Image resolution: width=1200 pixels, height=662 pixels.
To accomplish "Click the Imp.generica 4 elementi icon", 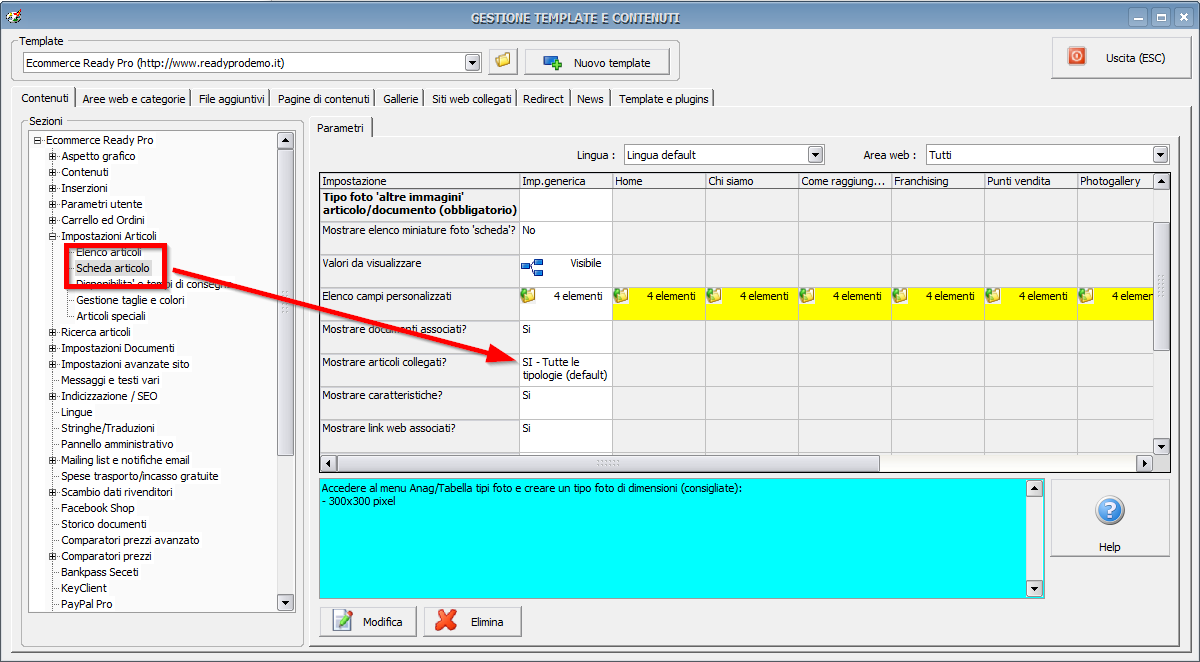I will (528, 296).
